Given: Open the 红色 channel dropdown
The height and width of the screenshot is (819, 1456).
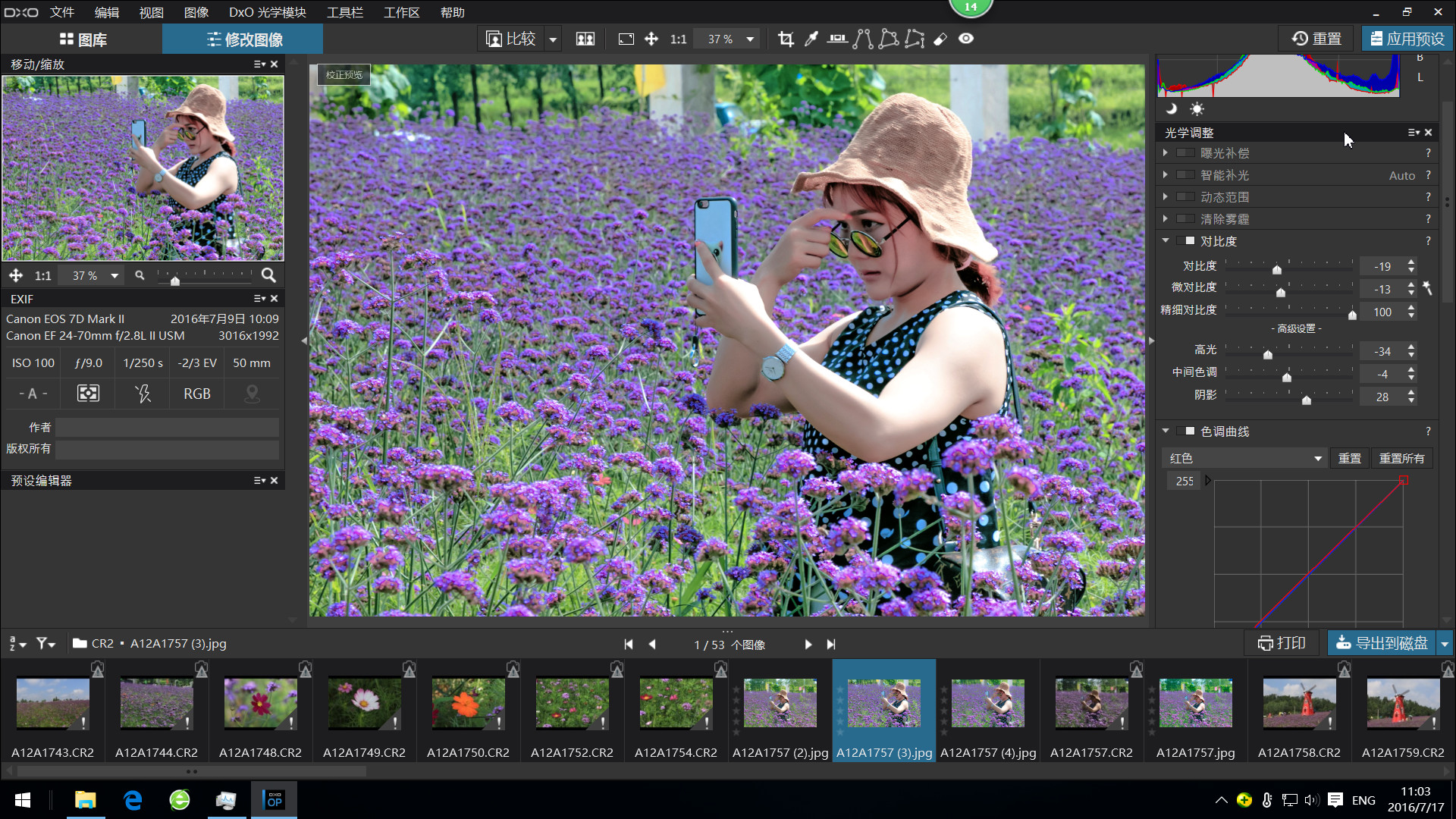Looking at the screenshot, I should point(1244,458).
